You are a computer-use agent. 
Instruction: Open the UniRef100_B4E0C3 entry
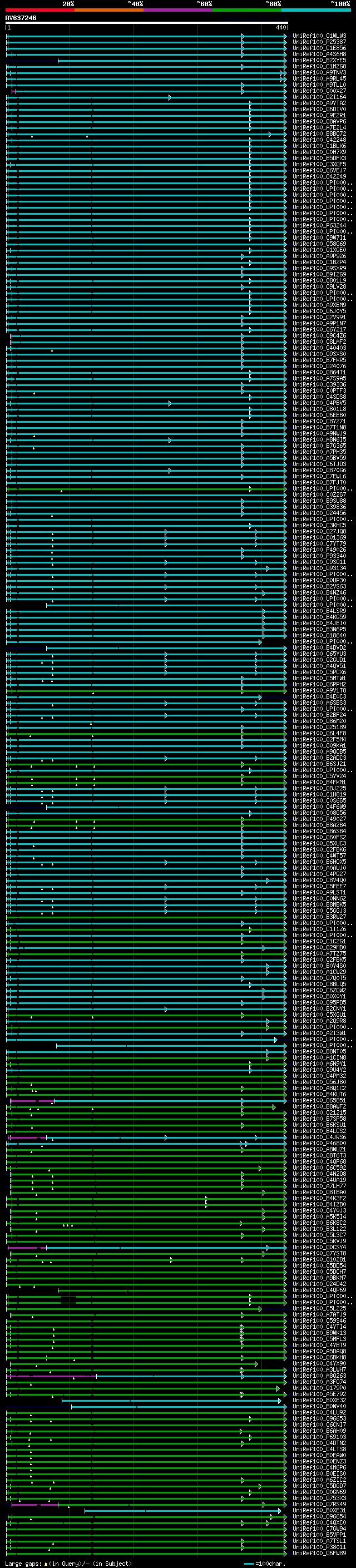(x=319, y=697)
